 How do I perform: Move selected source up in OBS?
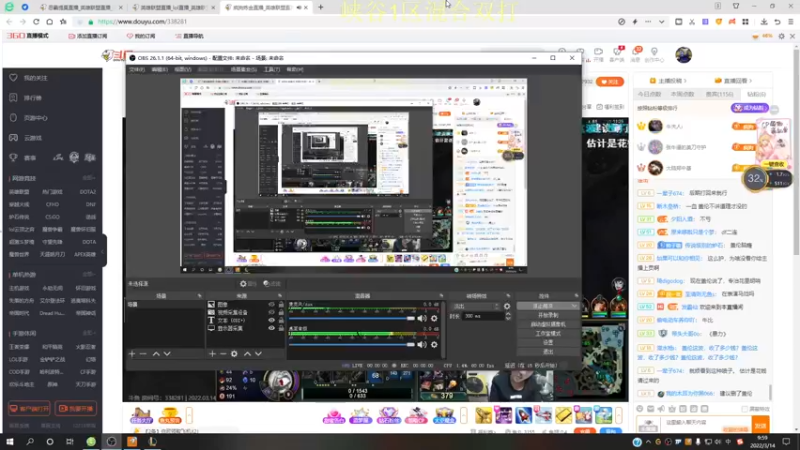[x=247, y=354]
